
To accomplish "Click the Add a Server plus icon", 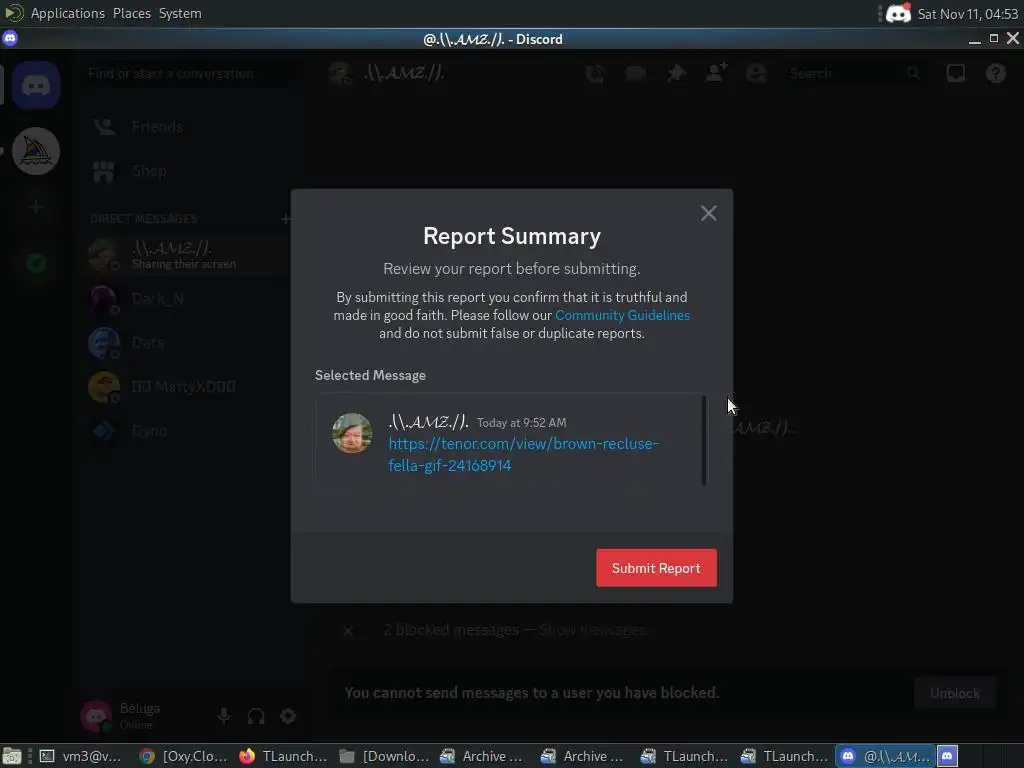I will (36, 207).
